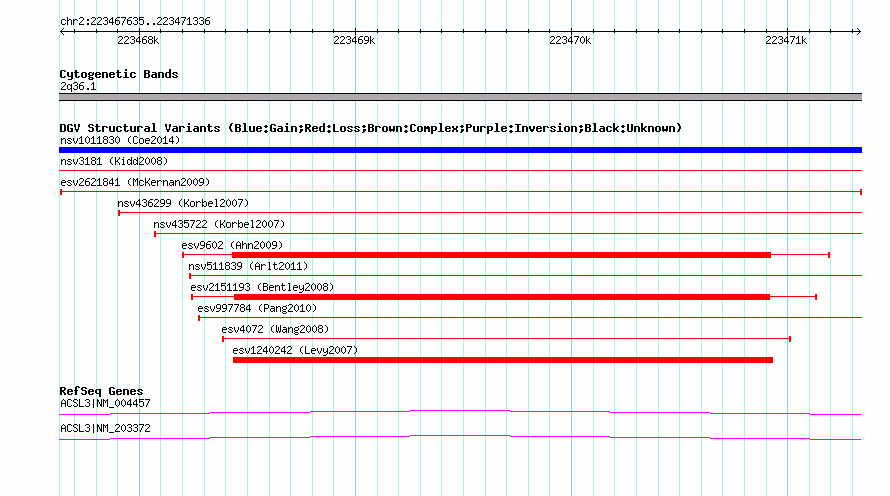The height and width of the screenshot is (496, 890).
Task: Click the nsv1011830 (Coe2014) label
Action: [x=120, y=140]
